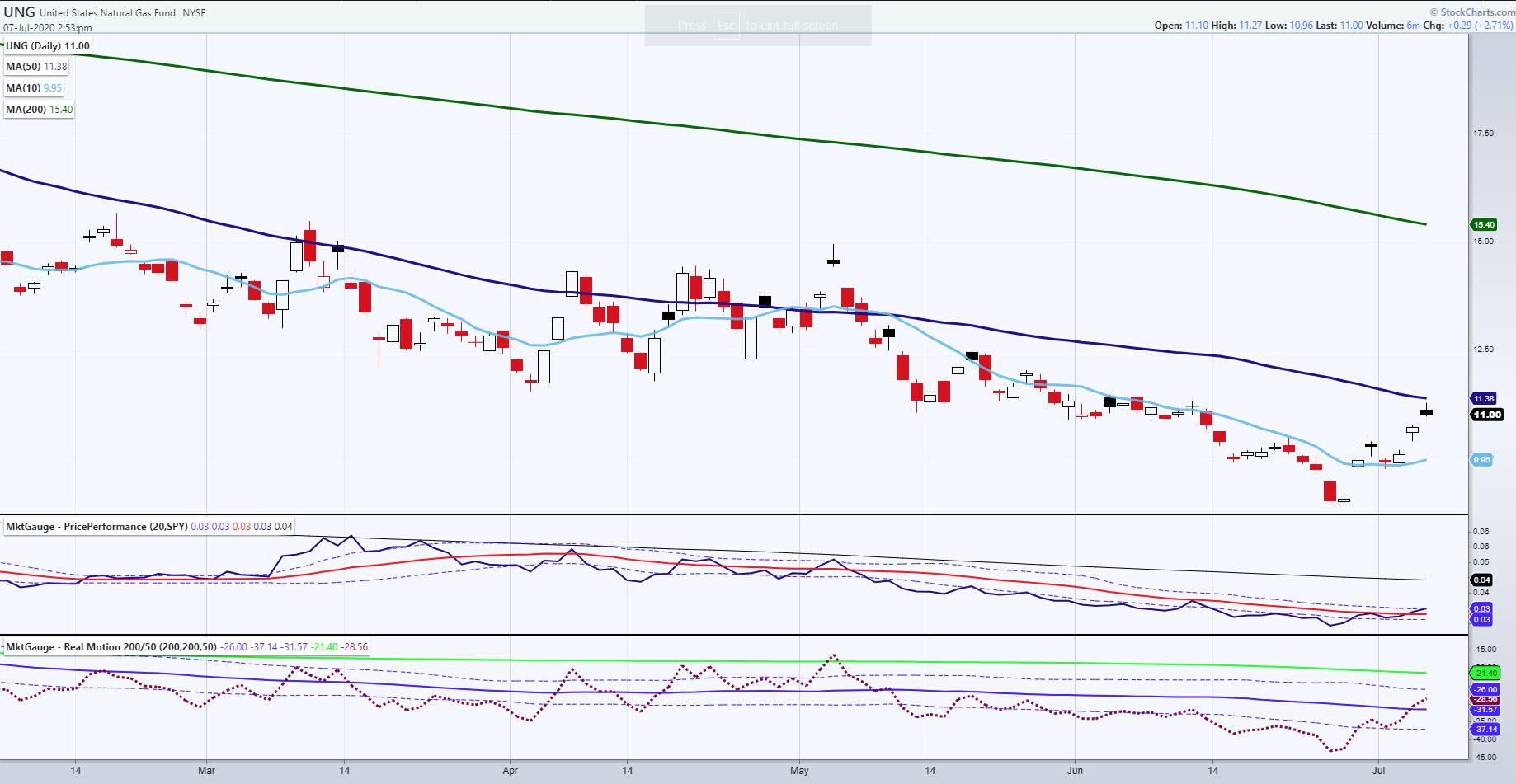This screenshot has height=784, width=1516.
Task: Click the black 11.00 last price tag
Action: click(1486, 415)
